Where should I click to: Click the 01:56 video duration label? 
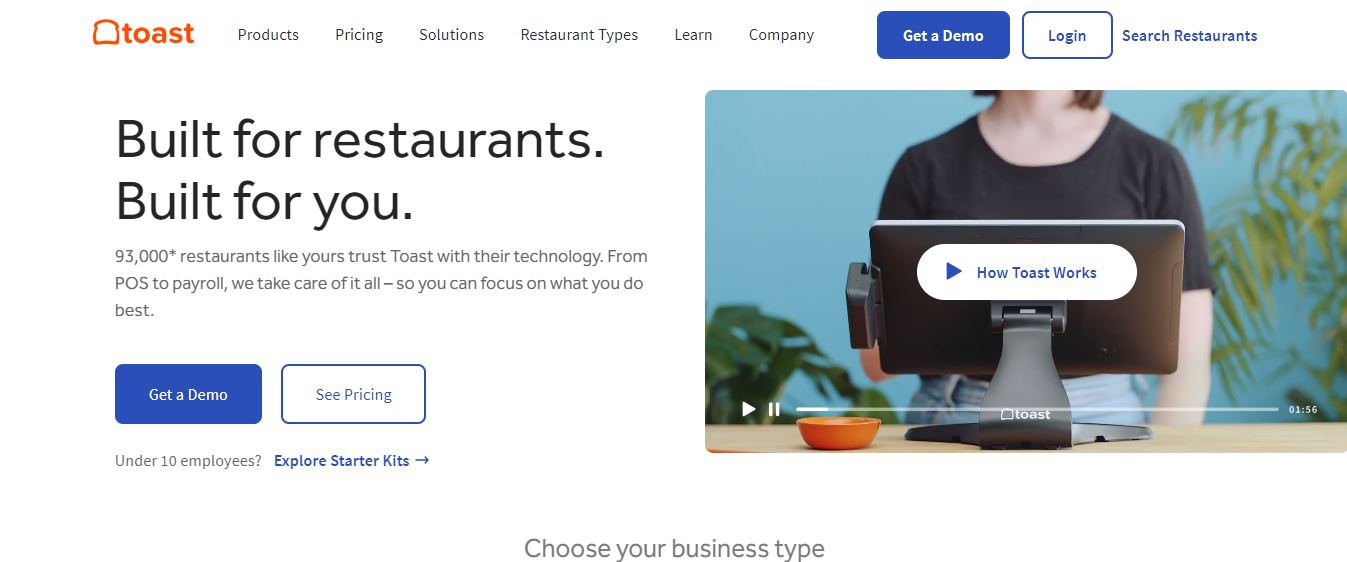click(1303, 409)
